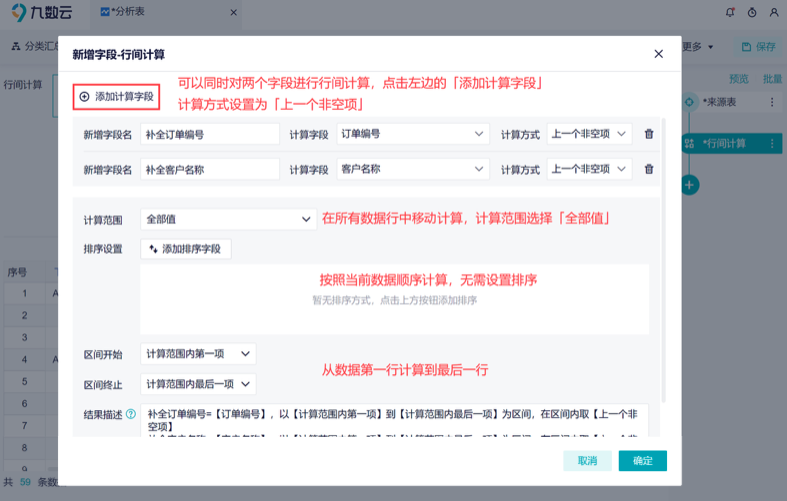
Task: Click the help icon beside 结果描述
Action: (131, 414)
